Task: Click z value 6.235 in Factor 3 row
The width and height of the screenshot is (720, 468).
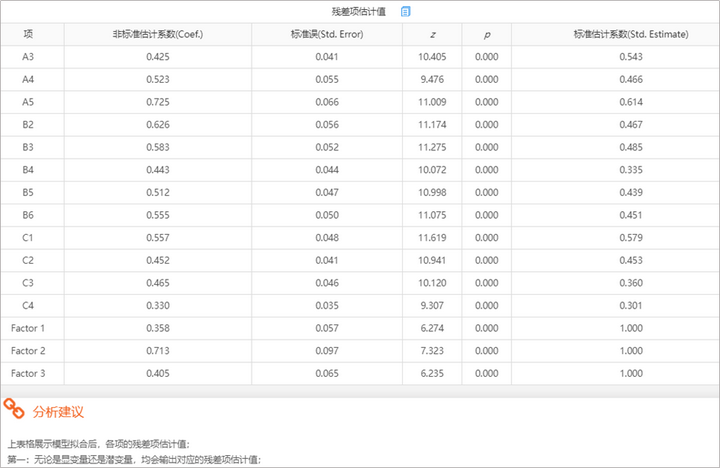Action: point(432,373)
